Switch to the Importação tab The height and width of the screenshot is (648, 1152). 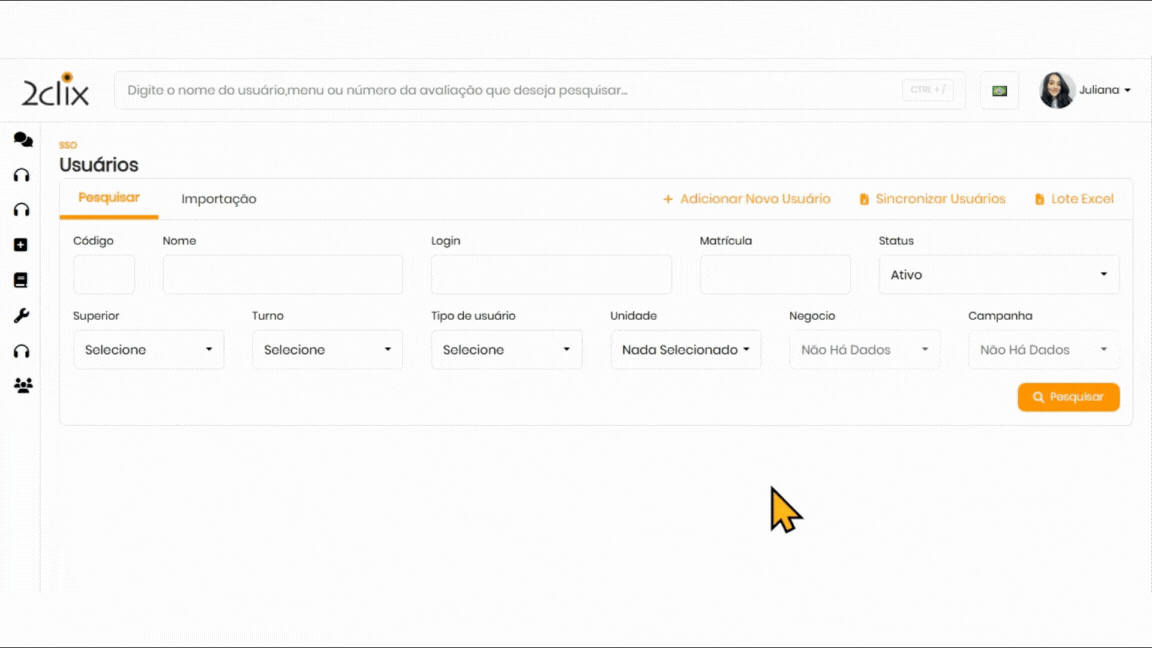tap(219, 199)
